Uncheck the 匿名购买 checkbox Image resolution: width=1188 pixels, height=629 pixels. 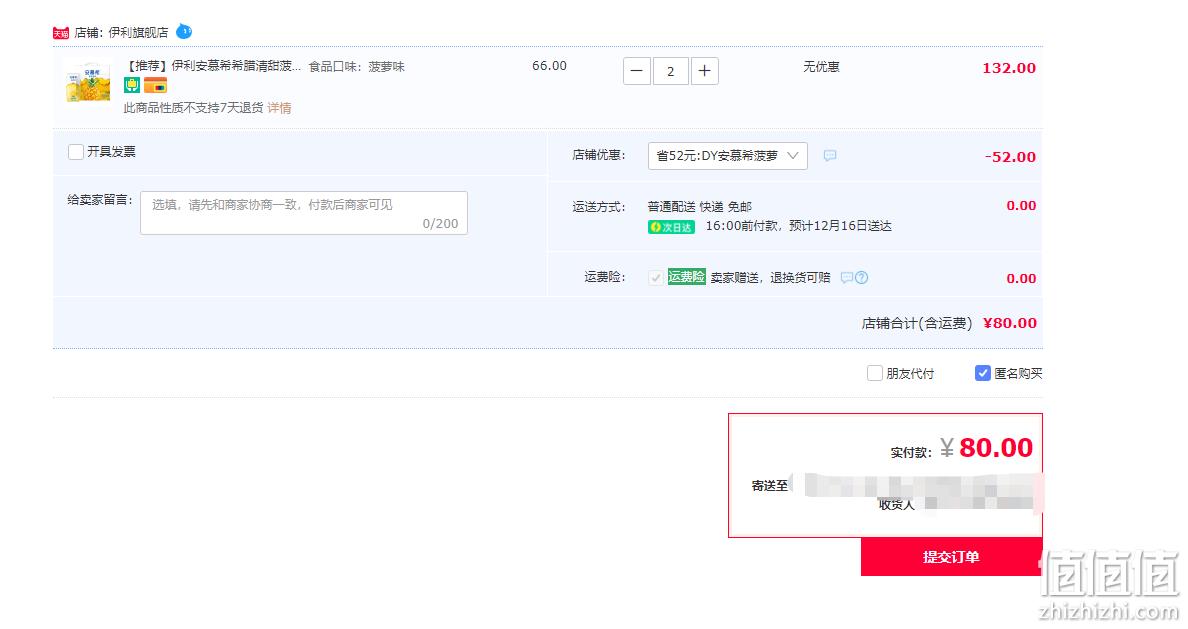(983, 373)
